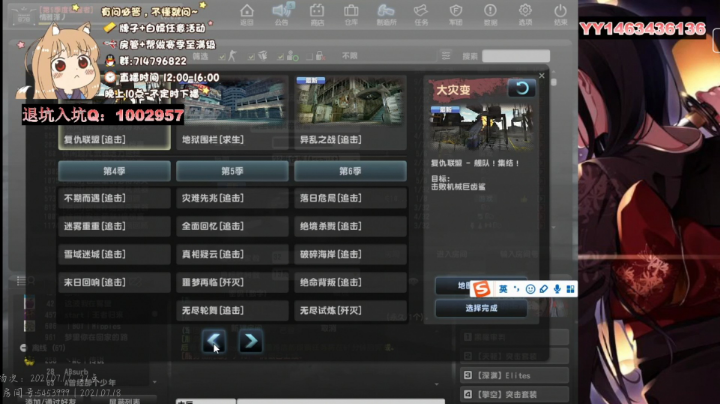Go to next map page arrow
Image resolution: width=720 pixels, height=404 pixels.
point(250,341)
